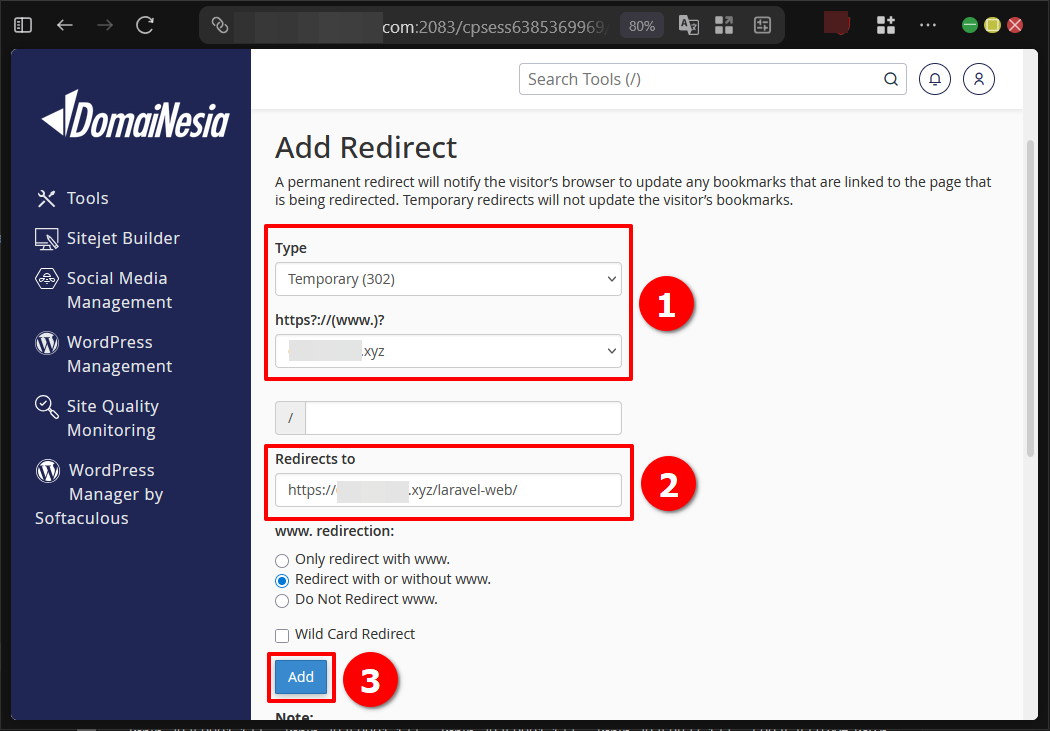Image resolution: width=1050 pixels, height=731 pixels.
Task: Click the Sitejet Builder icon
Action: tap(45, 238)
